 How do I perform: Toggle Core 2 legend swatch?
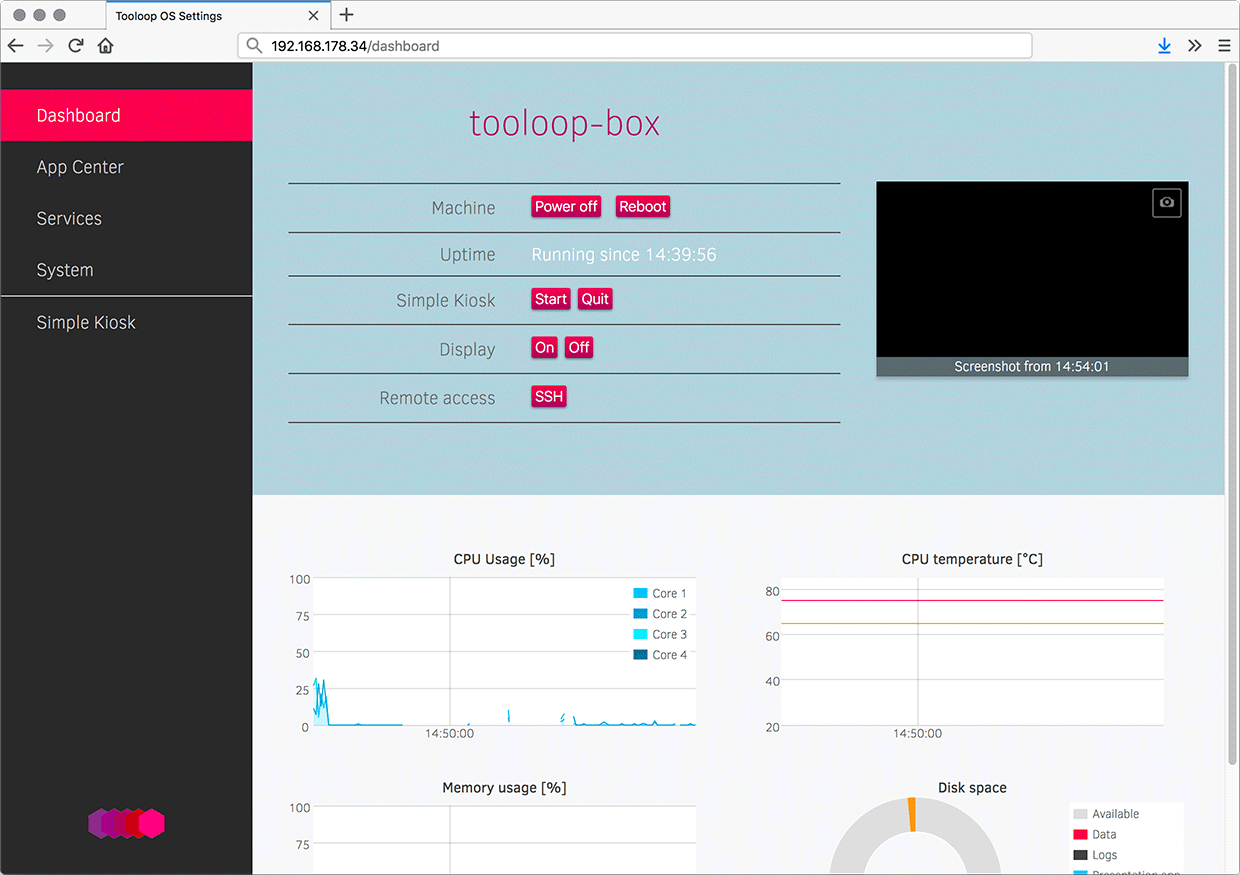[x=640, y=614]
